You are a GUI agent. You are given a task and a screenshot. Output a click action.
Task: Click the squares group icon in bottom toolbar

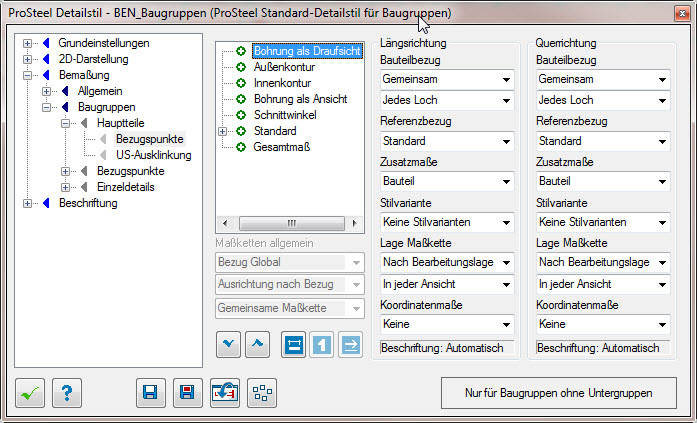pyautogui.click(x=262, y=393)
